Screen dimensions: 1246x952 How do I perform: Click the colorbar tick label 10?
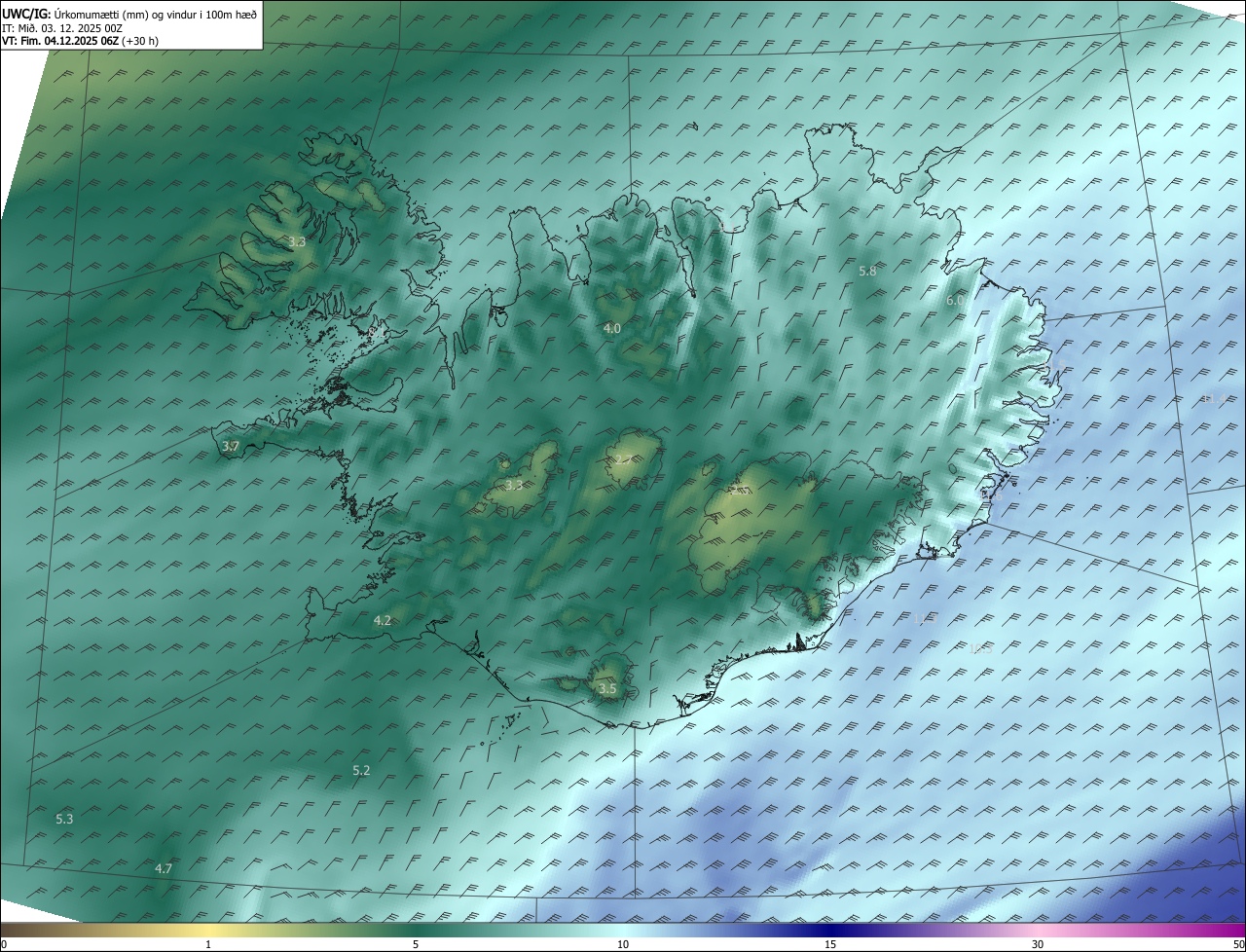point(623,944)
